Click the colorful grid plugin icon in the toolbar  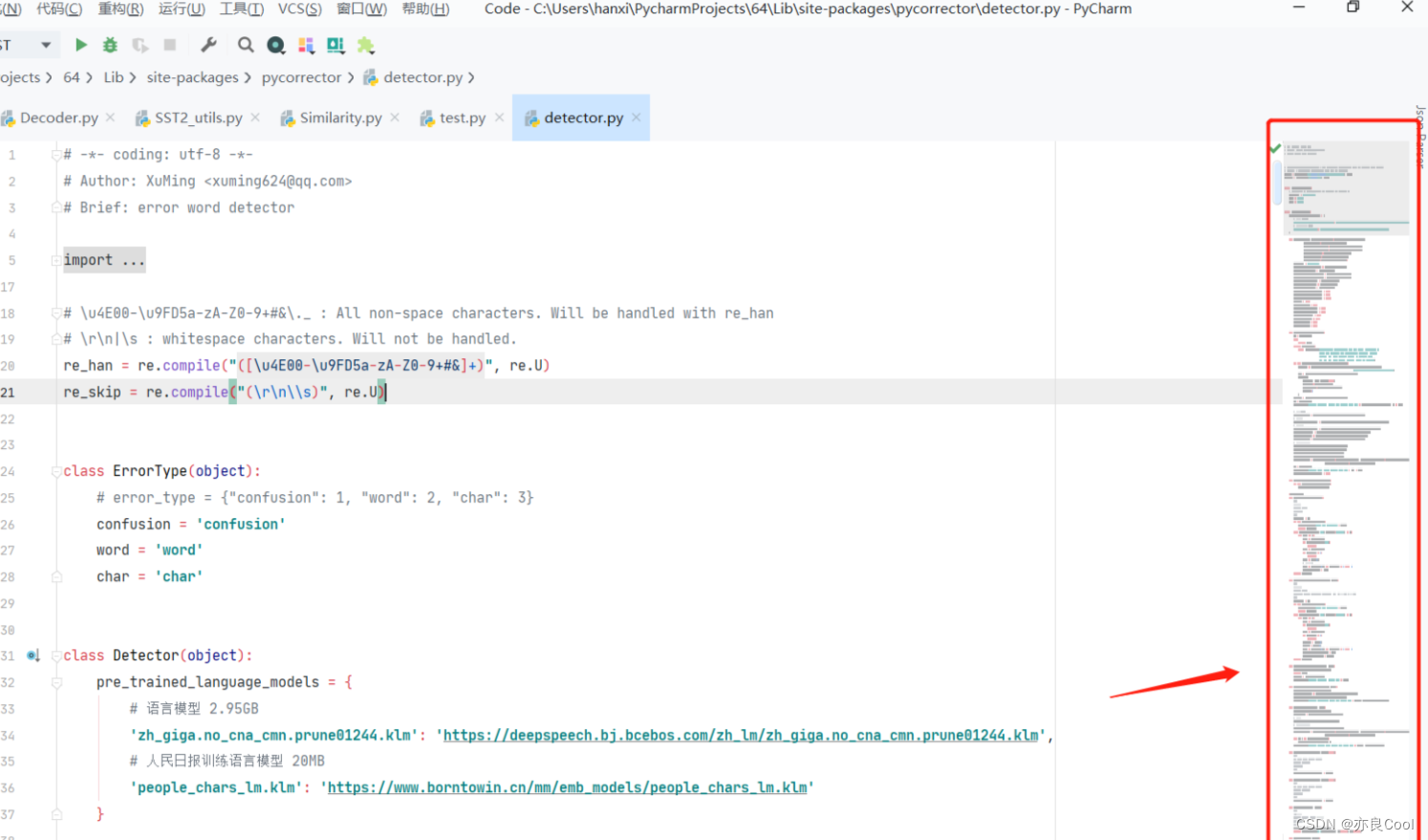click(306, 45)
